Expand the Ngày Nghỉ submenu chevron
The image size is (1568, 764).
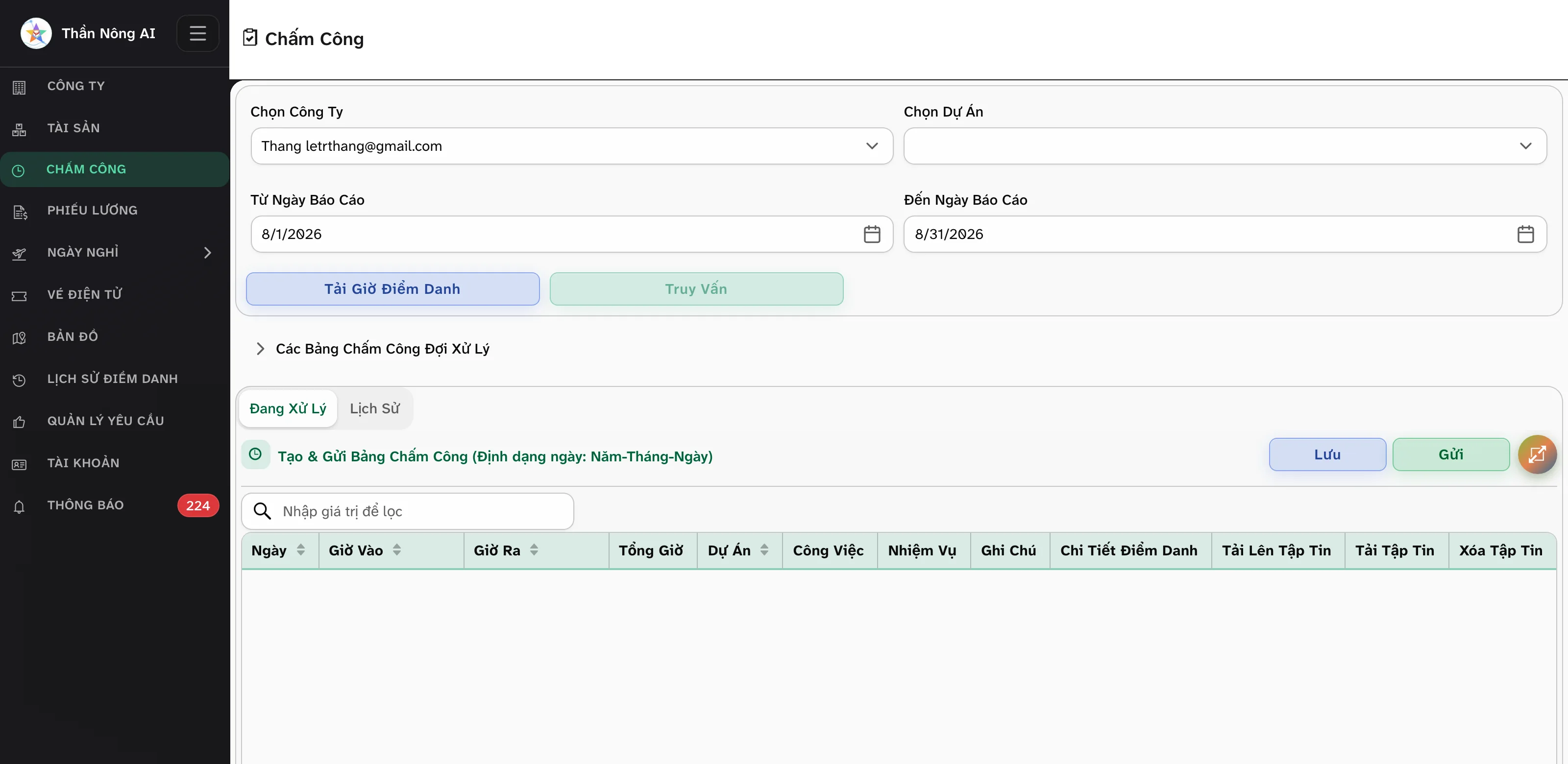(x=208, y=252)
